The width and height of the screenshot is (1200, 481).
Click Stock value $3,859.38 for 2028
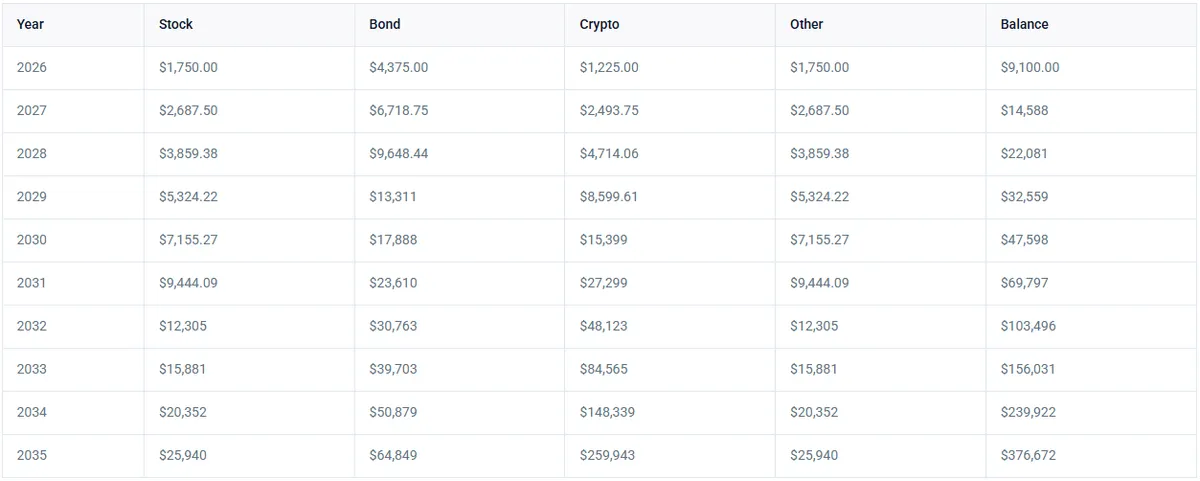coord(188,153)
